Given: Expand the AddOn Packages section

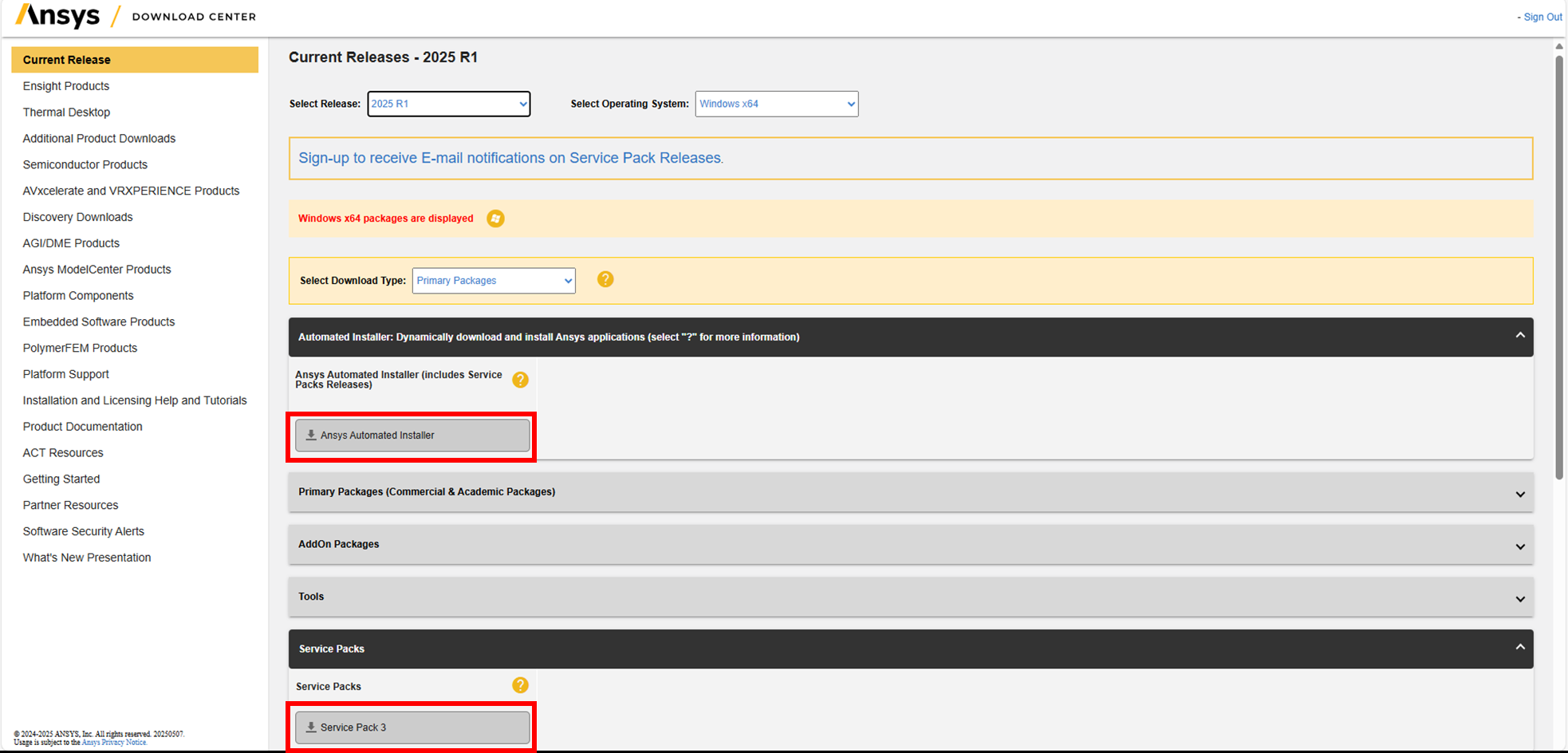Looking at the screenshot, I should tap(911, 545).
